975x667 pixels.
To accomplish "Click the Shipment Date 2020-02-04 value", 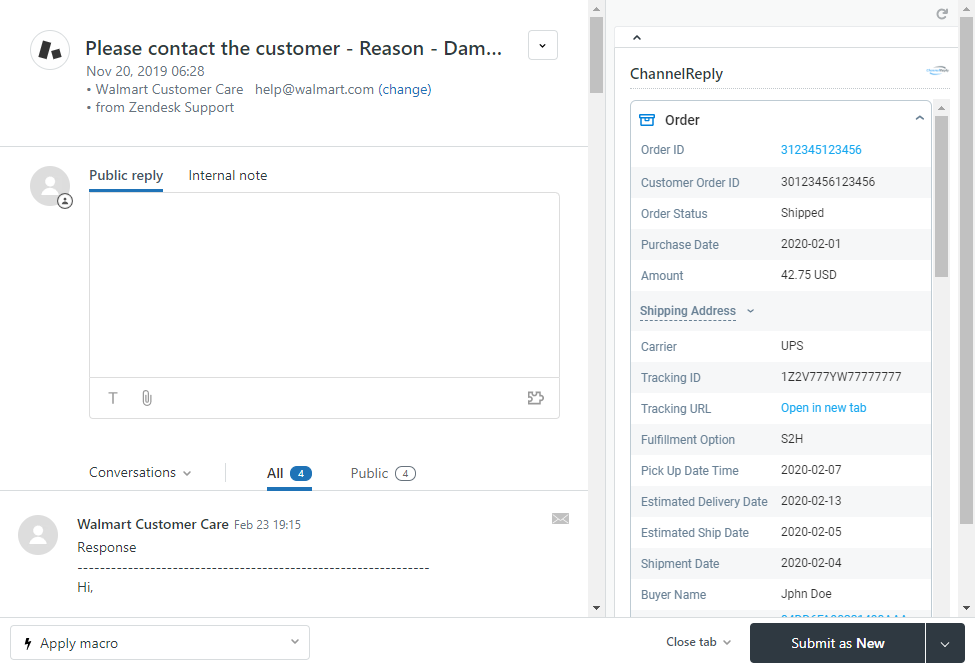I will (x=811, y=563).
